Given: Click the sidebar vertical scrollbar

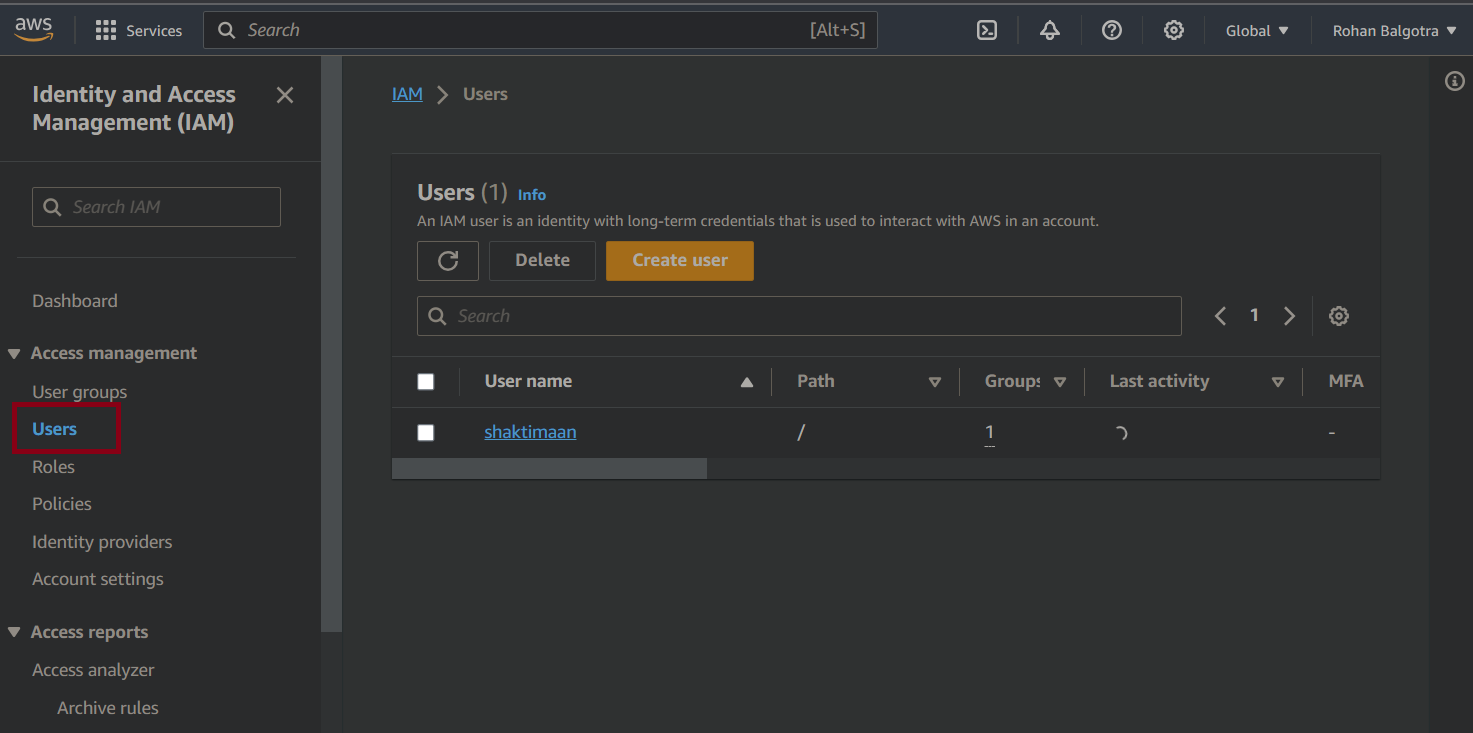Looking at the screenshot, I should coord(331,343).
